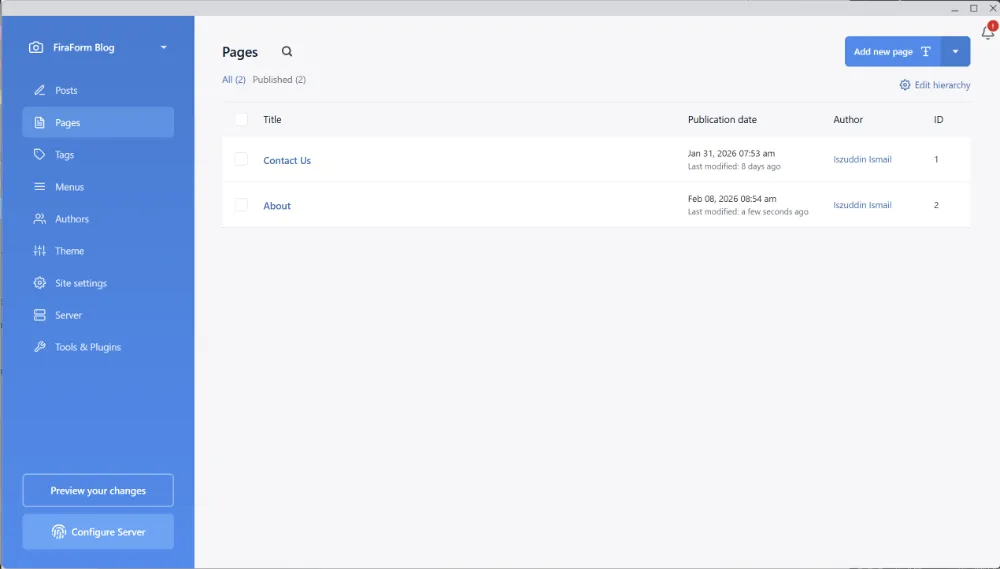This screenshot has height=569, width=1000.
Task: Toggle the select-all pages checkbox
Action: pyautogui.click(x=241, y=119)
